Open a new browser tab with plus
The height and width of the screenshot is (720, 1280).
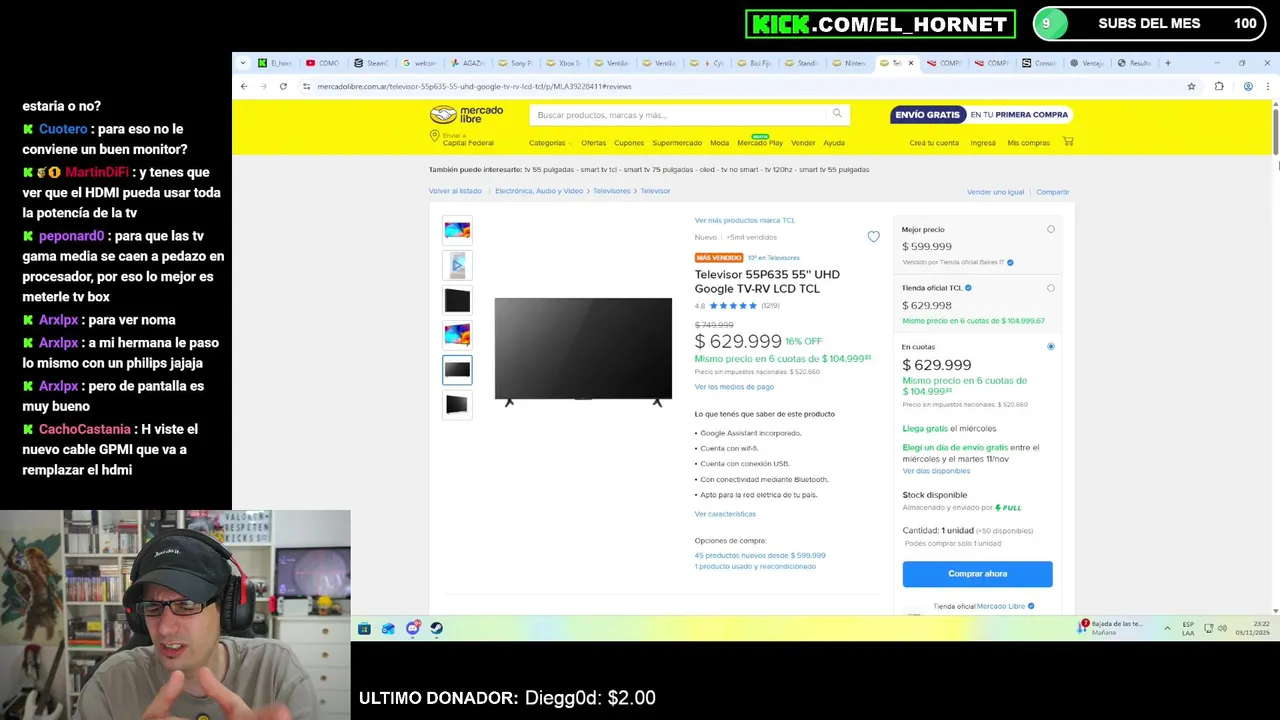tap(1167, 63)
